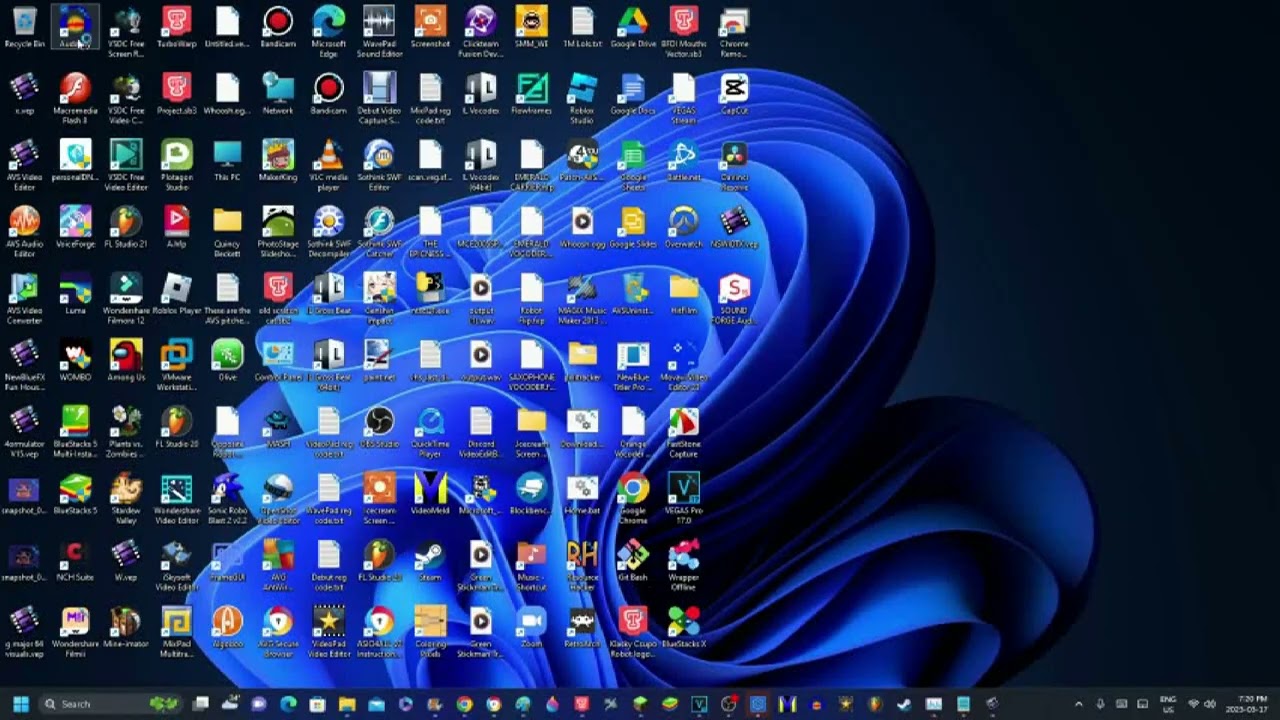Launch the FL Studio 21 shortcut
Image resolution: width=1280 pixels, height=720 pixels.
[x=126, y=227]
